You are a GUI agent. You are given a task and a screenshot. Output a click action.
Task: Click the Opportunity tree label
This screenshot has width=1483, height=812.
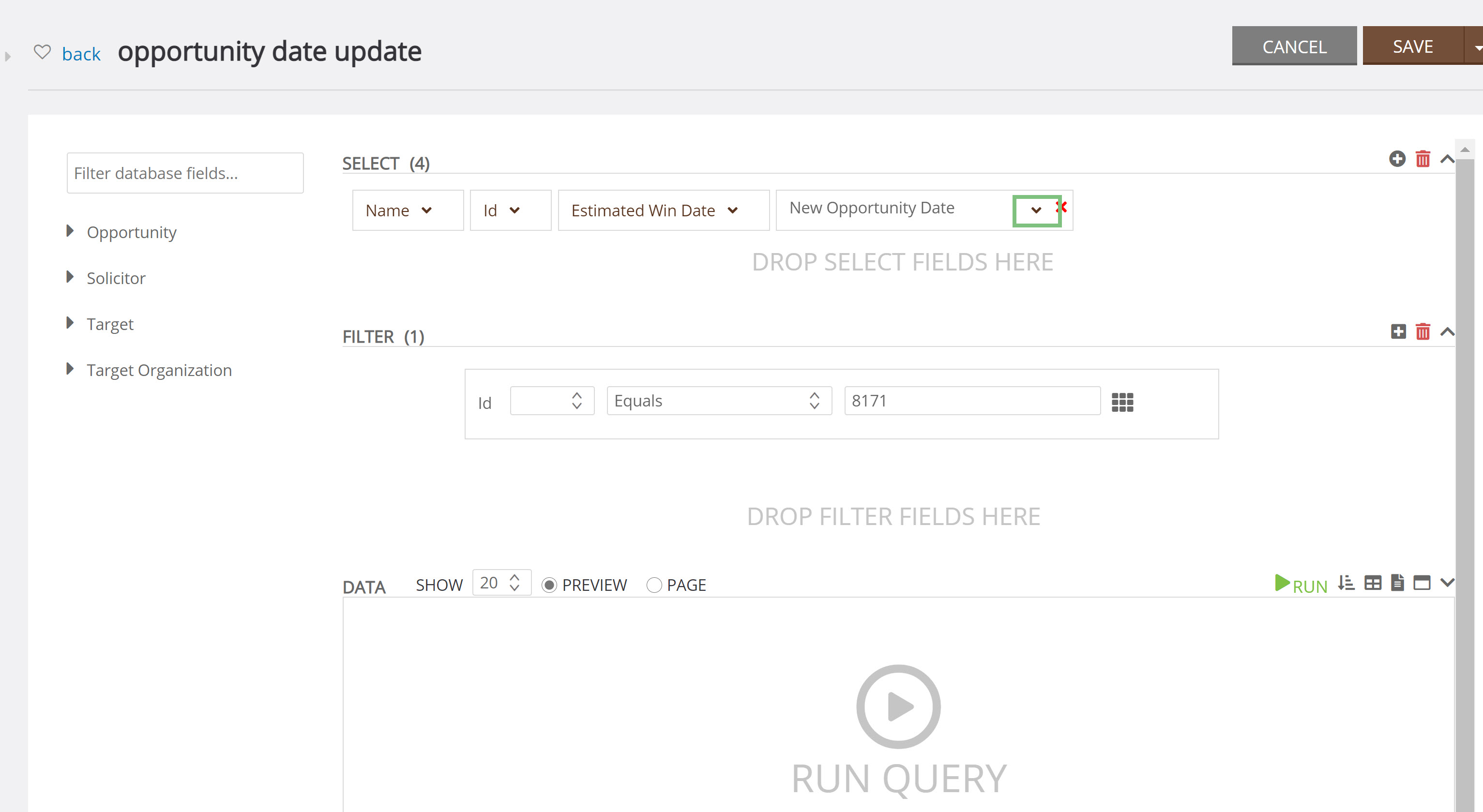[x=132, y=232]
